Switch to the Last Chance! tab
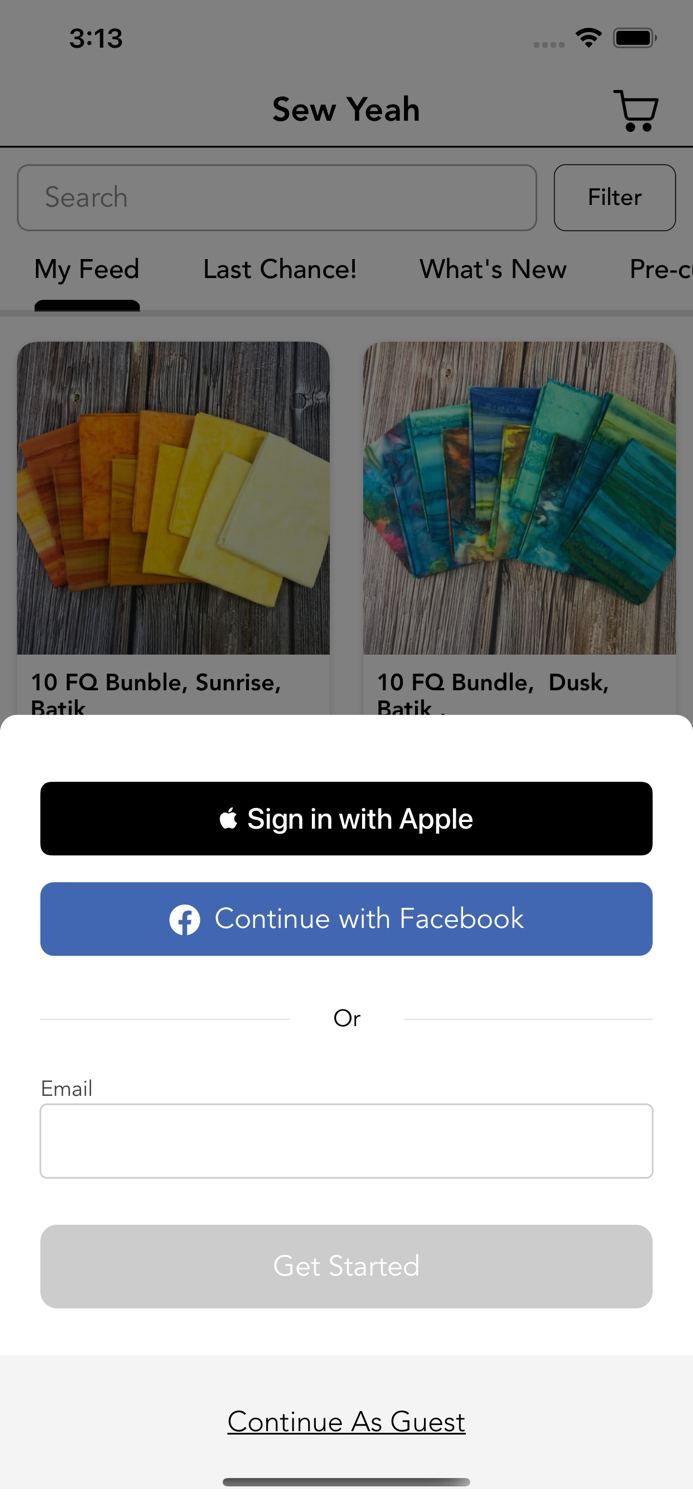 click(x=280, y=269)
